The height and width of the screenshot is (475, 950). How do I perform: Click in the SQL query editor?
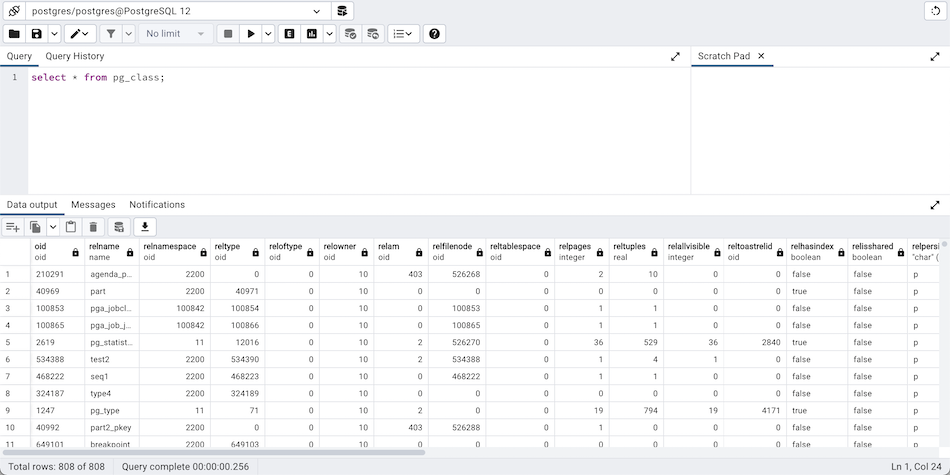pos(359,130)
